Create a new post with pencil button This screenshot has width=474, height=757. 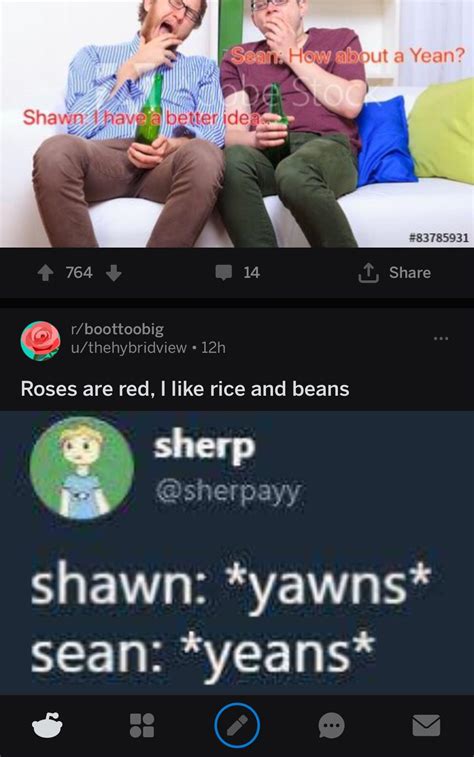tap(237, 726)
